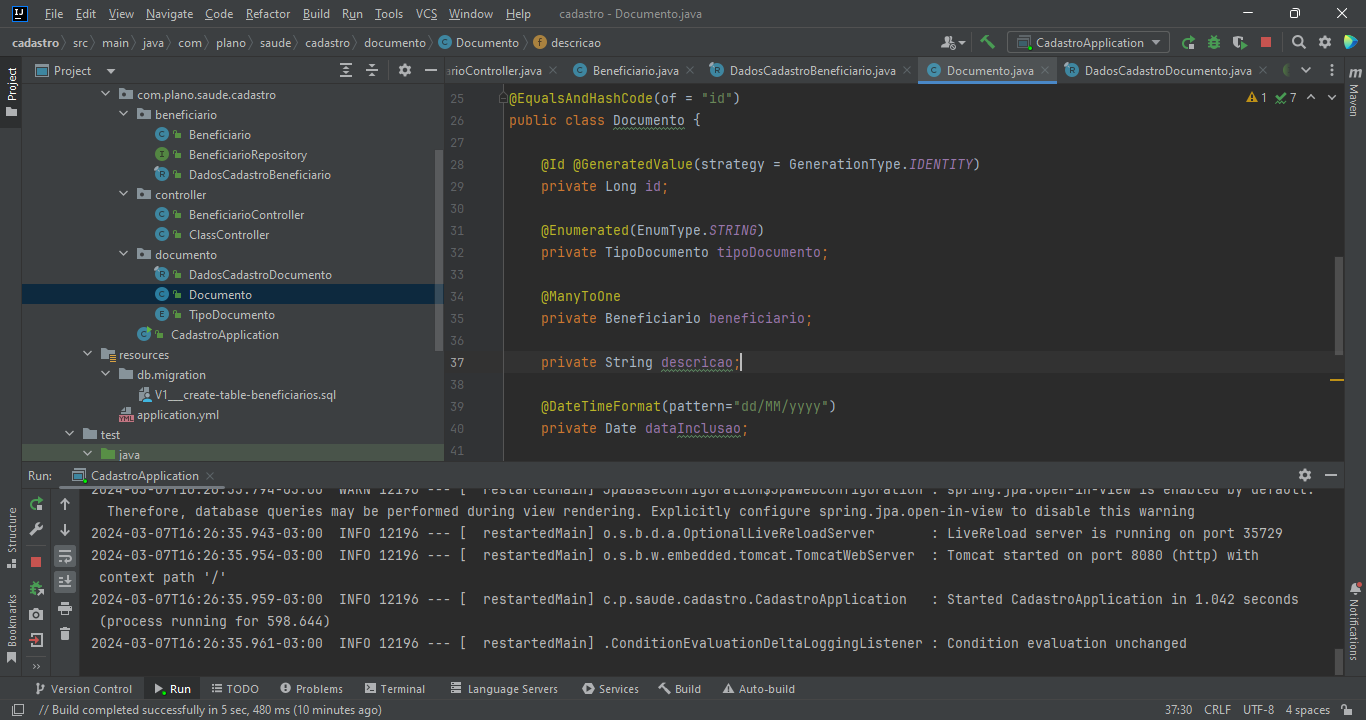The image size is (1366, 720).
Task: Rerun CadastroApplication from the top toolbar
Action: click(x=1188, y=42)
